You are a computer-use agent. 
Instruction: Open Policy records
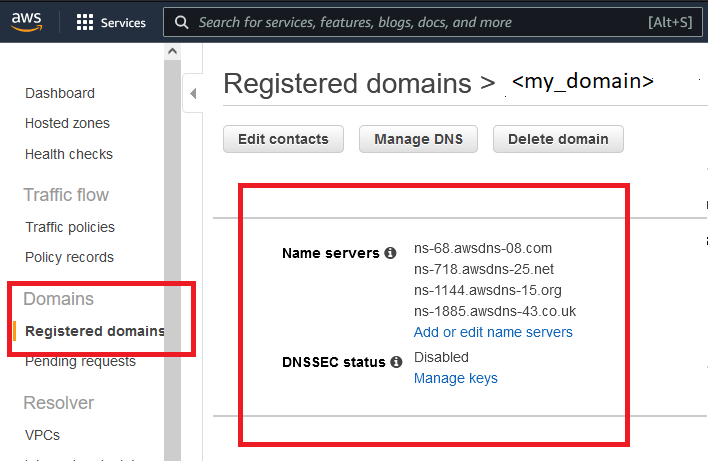click(70, 257)
